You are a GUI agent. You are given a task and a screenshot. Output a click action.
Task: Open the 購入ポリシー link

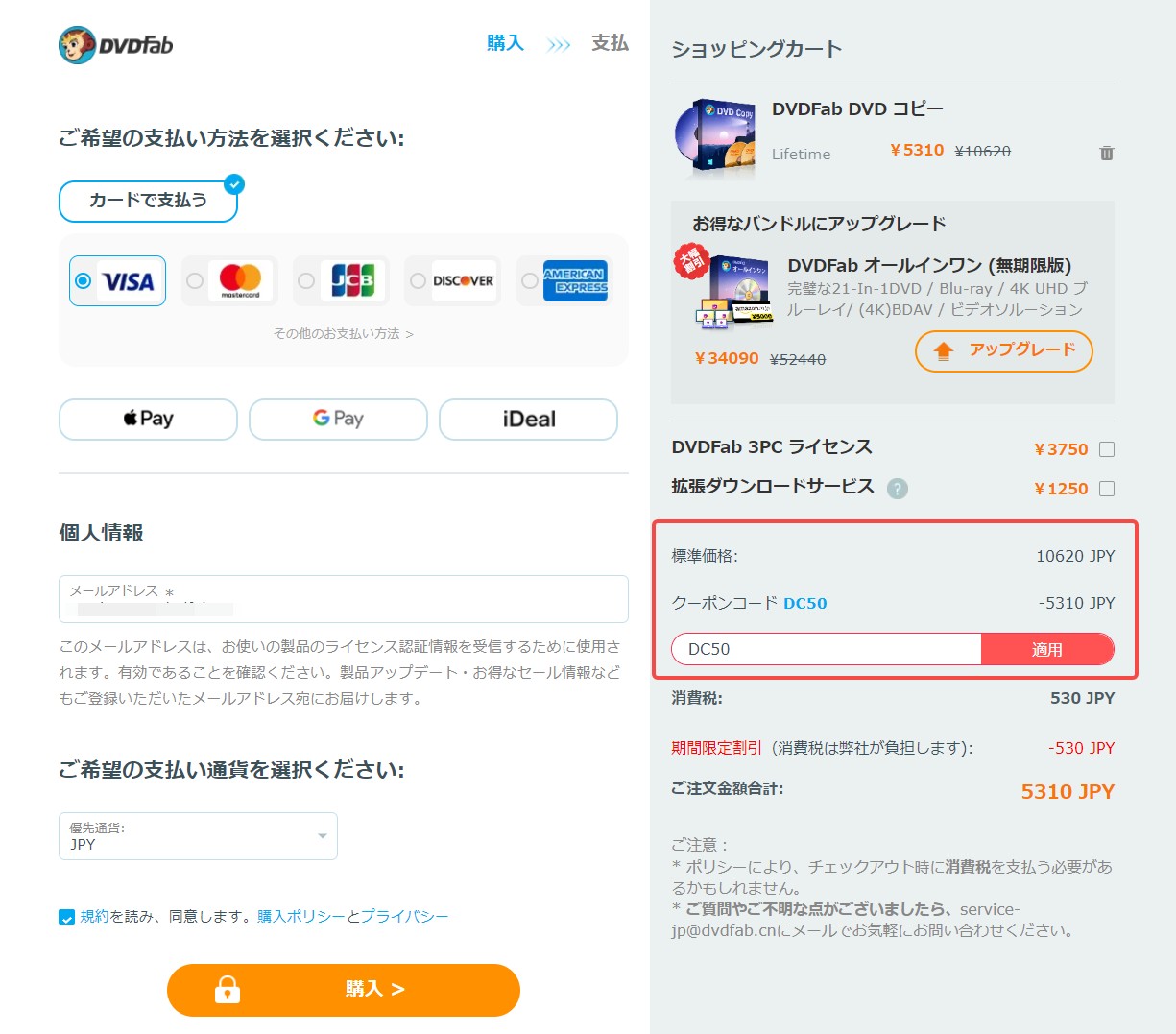[x=301, y=917]
